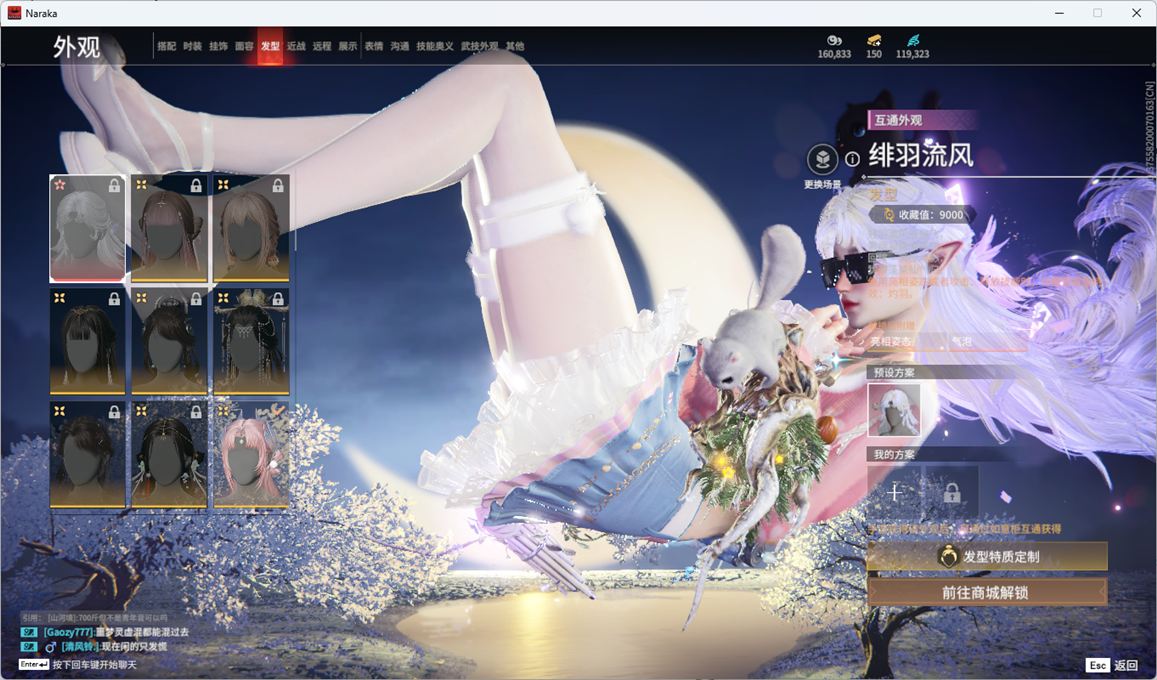Image resolution: width=1157 pixels, height=680 pixels.
Task: Open the 技能奥义 tab
Action: coord(435,46)
